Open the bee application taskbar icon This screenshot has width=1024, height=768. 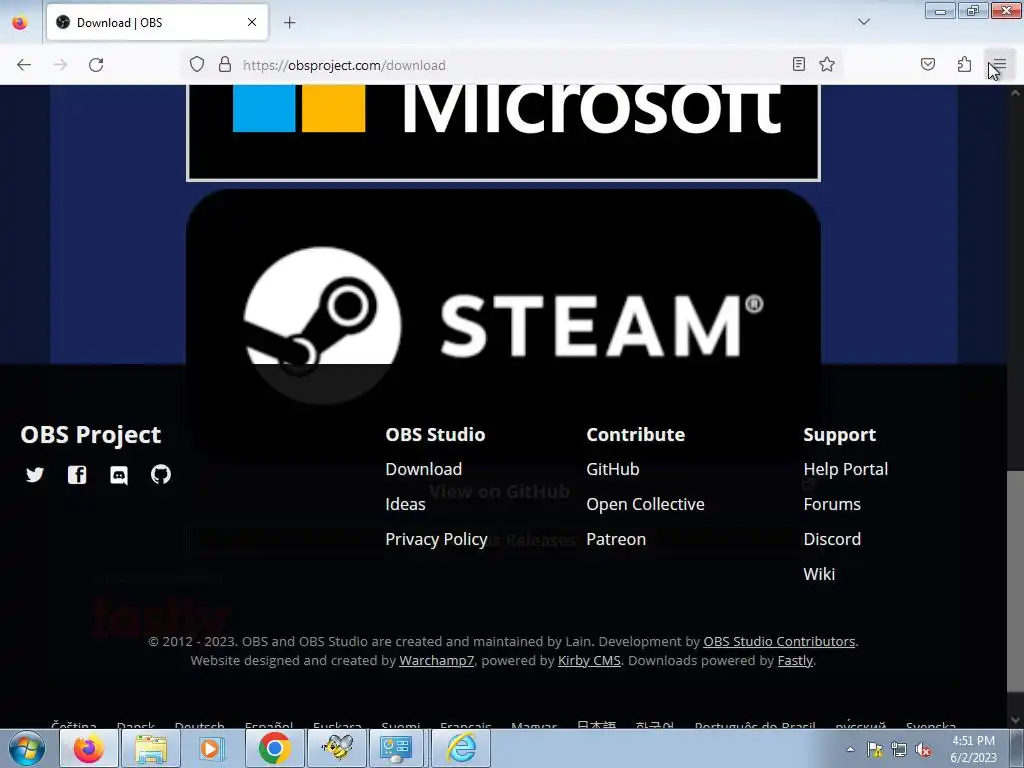pyautogui.click(x=336, y=748)
